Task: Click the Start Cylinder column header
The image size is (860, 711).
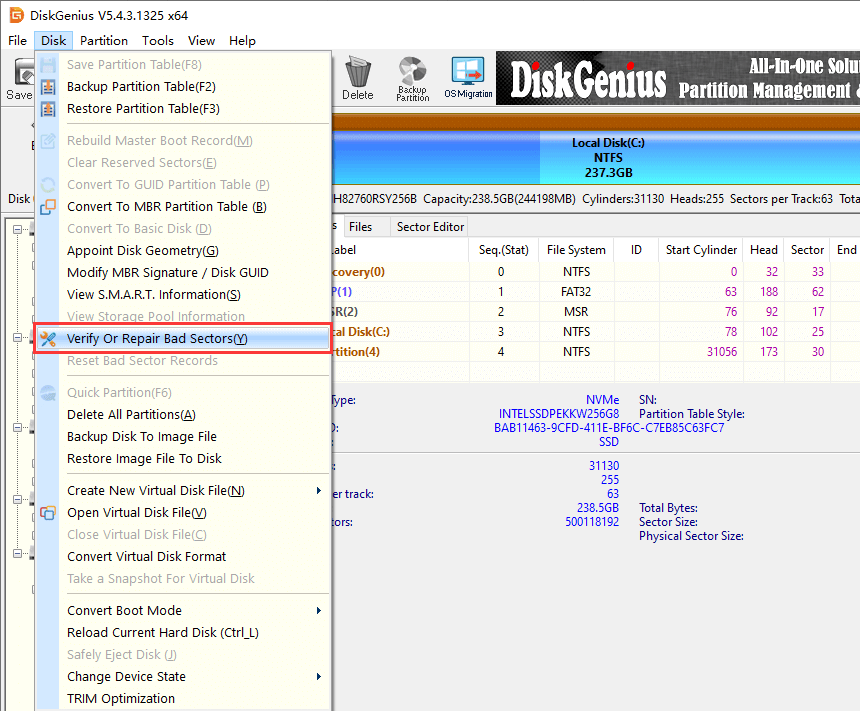Action: click(x=701, y=250)
